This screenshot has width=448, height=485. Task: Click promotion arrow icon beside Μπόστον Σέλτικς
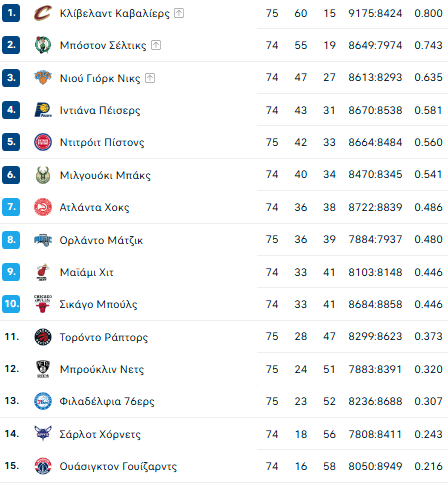(156, 45)
